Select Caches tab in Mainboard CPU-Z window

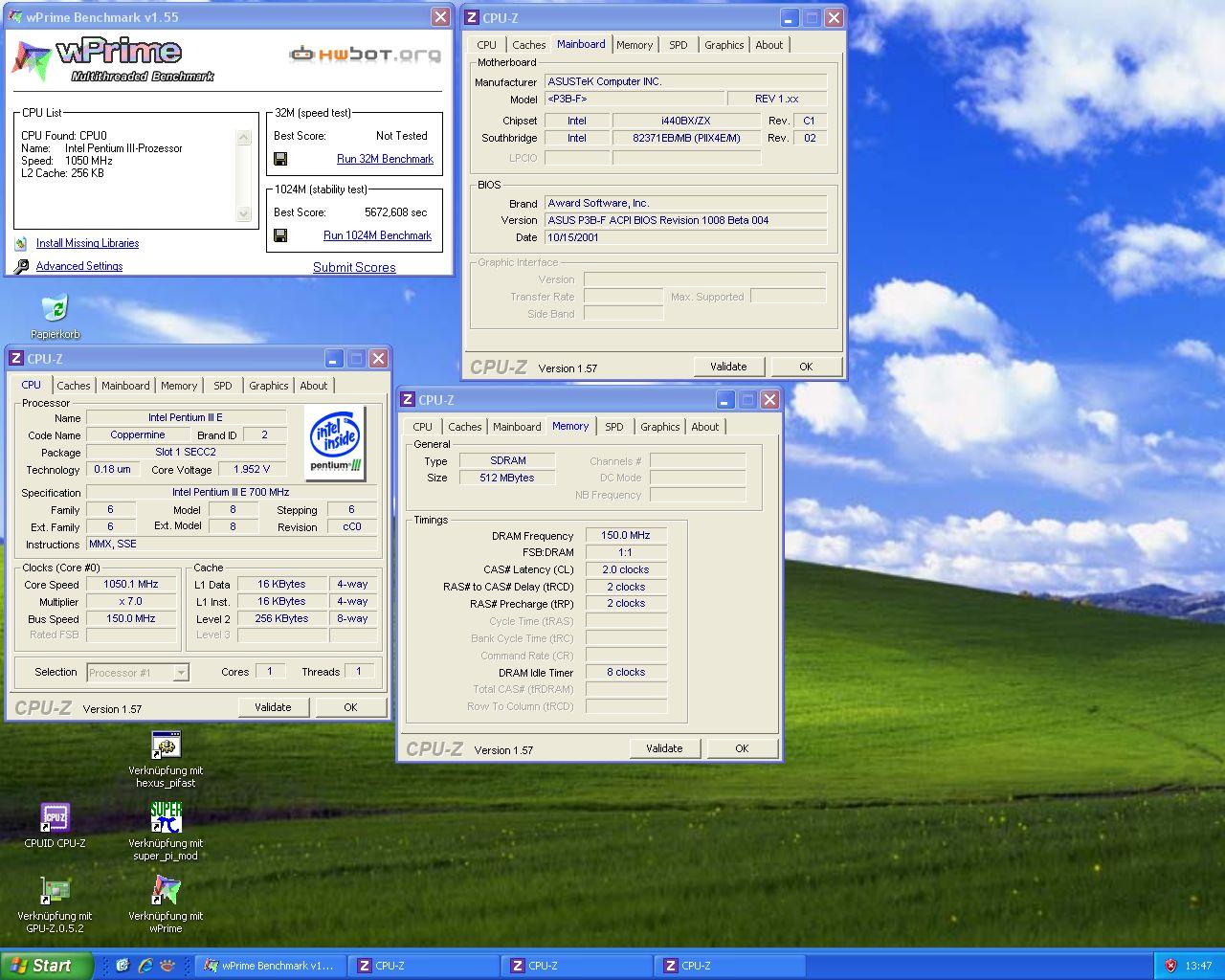coord(528,45)
